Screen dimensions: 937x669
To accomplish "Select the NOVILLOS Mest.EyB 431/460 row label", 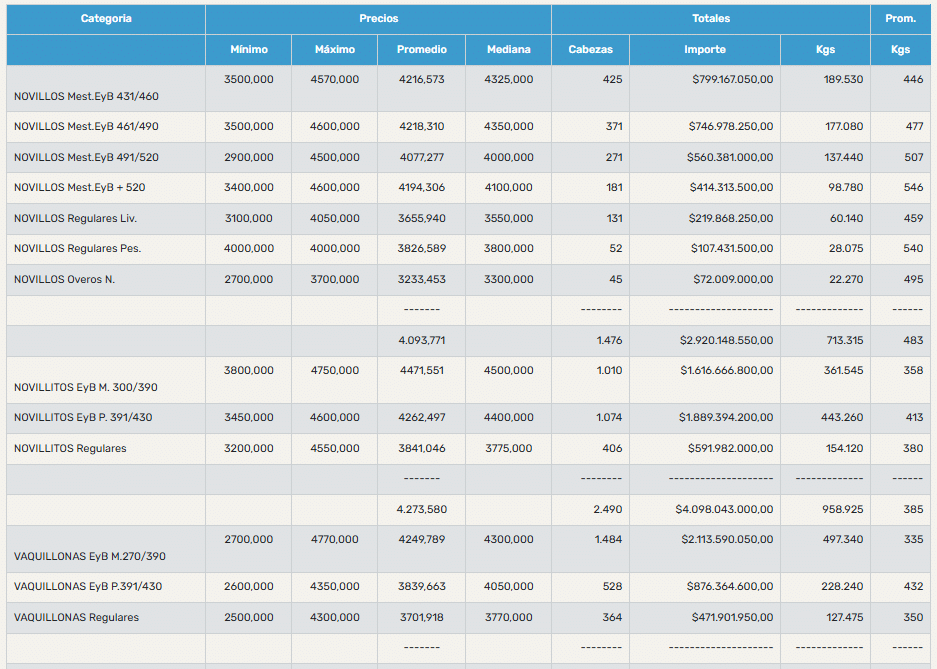I will tap(86, 97).
